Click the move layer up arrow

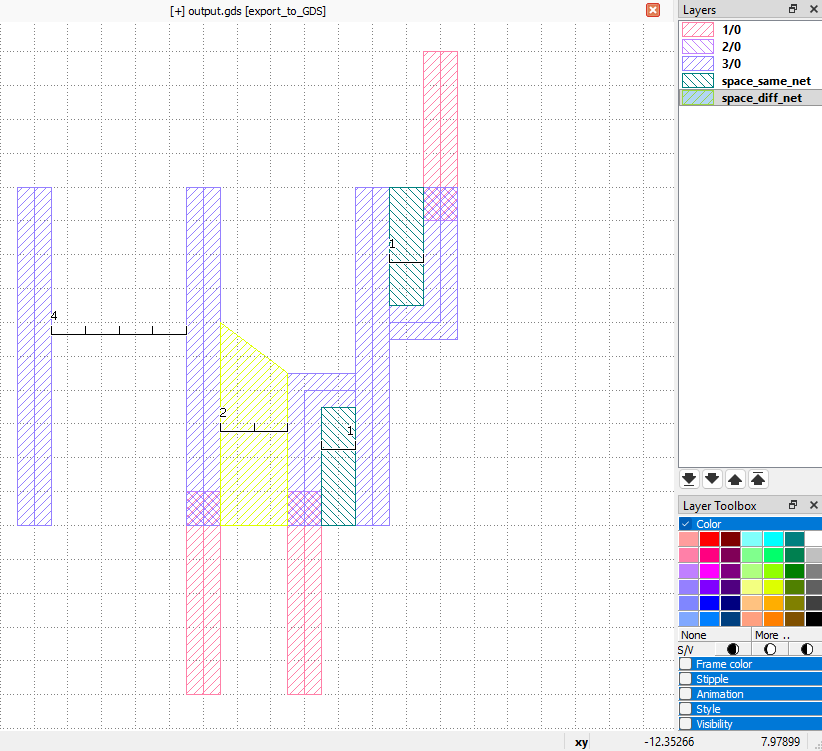(735, 479)
